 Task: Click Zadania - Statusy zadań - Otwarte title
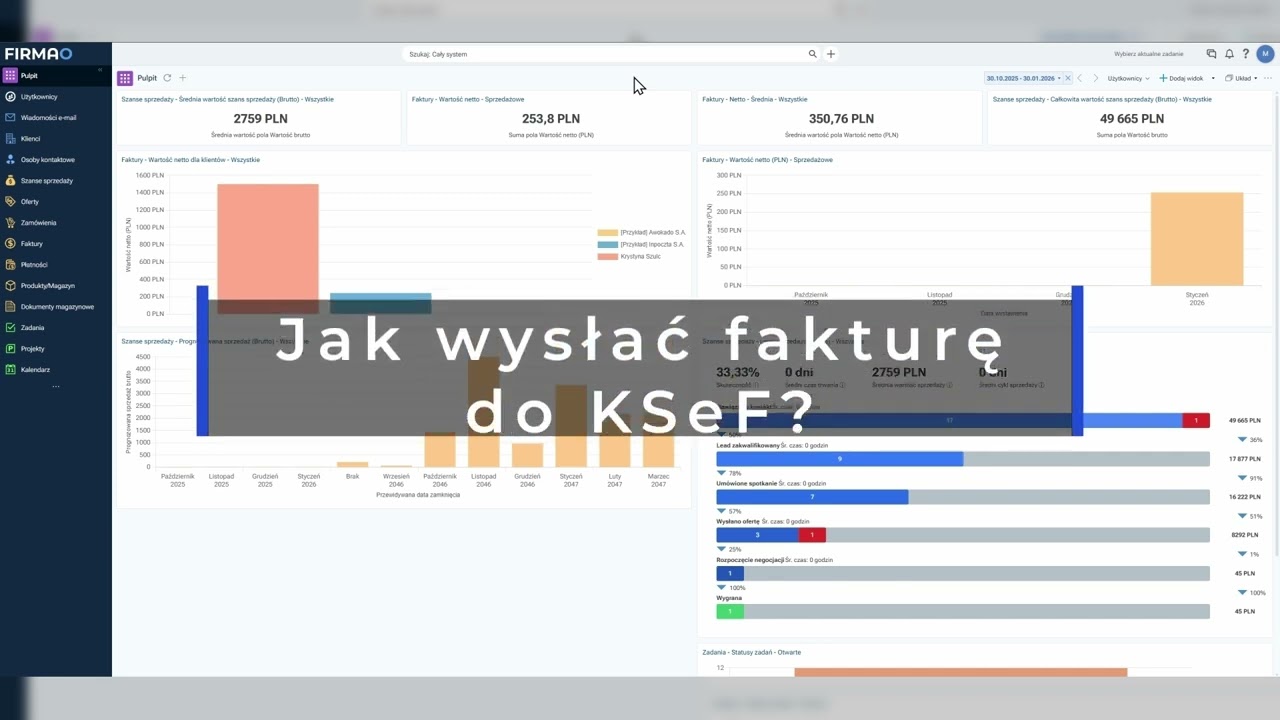tap(751, 652)
